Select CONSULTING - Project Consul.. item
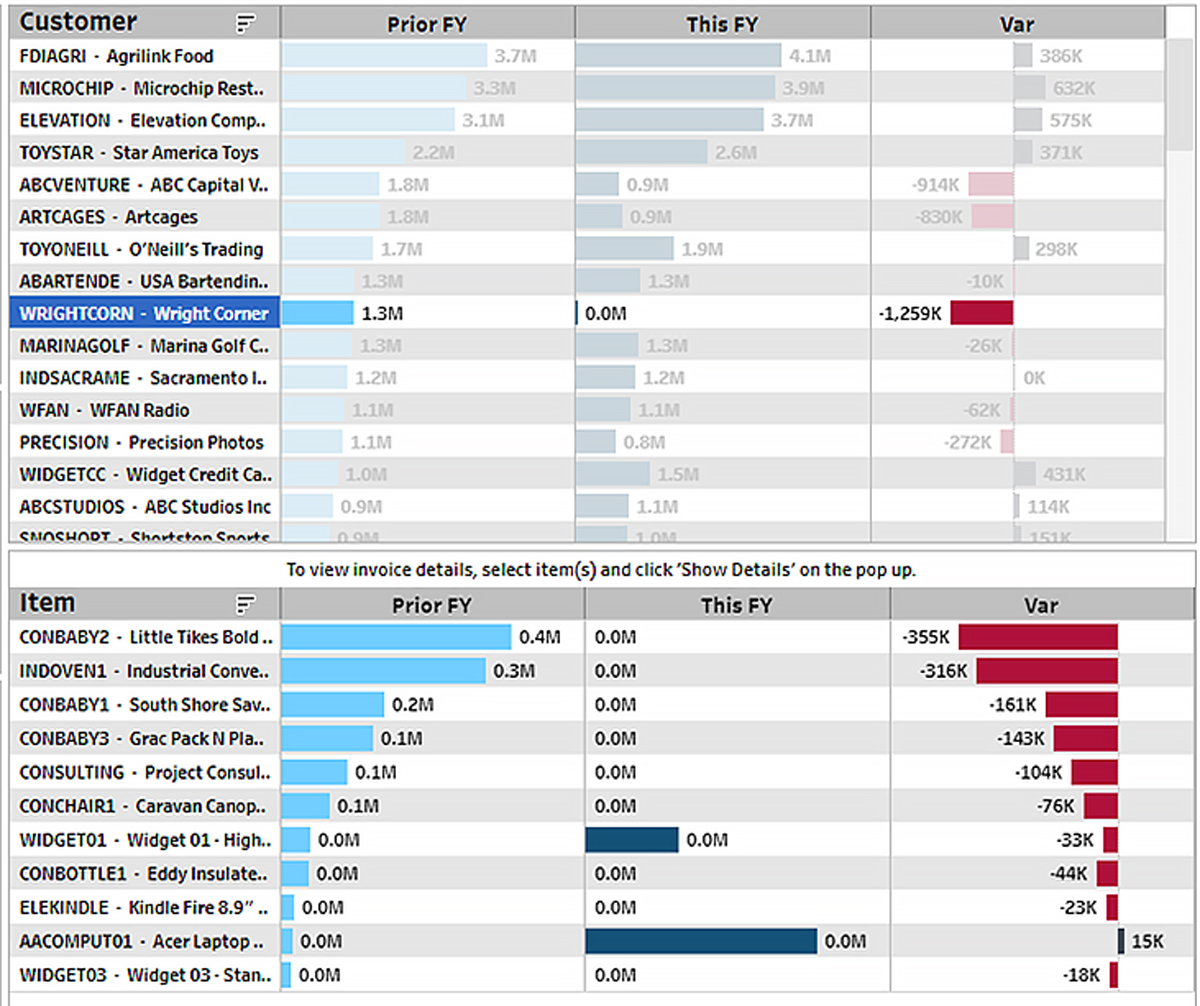1200x1006 pixels. [146, 772]
